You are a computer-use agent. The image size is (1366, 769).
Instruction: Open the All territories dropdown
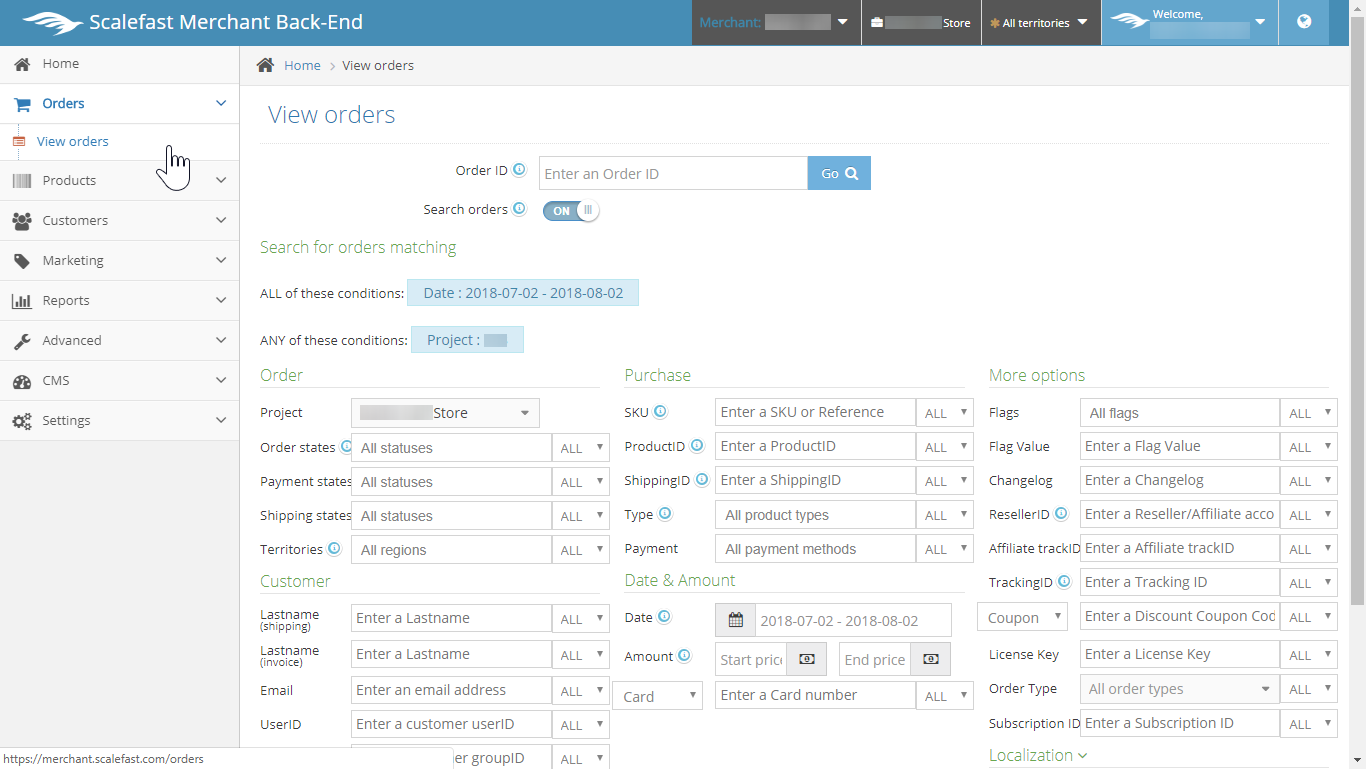coord(1042,23)
